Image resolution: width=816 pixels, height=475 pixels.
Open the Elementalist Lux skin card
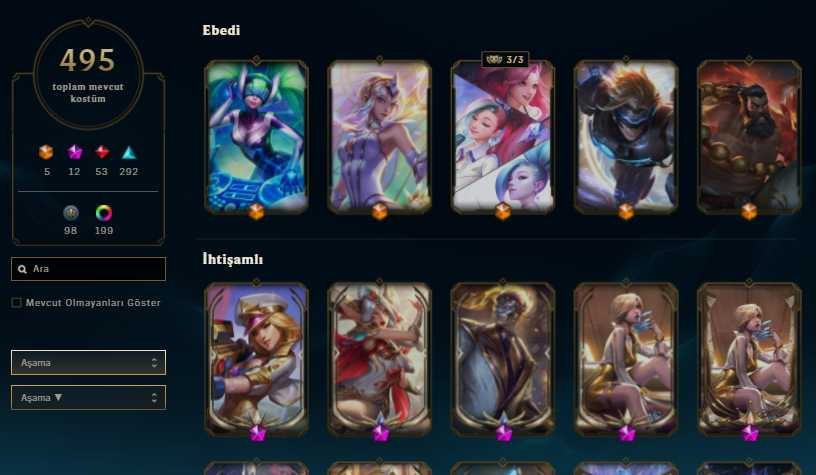(x=380, y=137)
